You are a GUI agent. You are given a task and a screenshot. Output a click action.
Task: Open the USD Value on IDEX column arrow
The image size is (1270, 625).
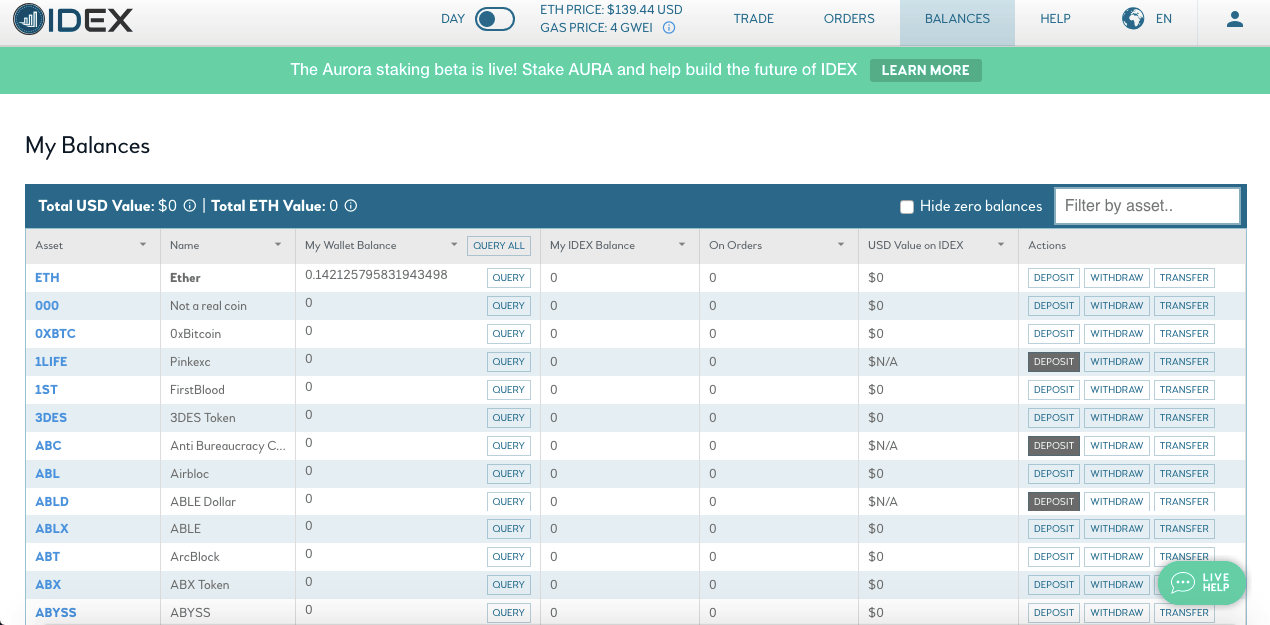1000,245
